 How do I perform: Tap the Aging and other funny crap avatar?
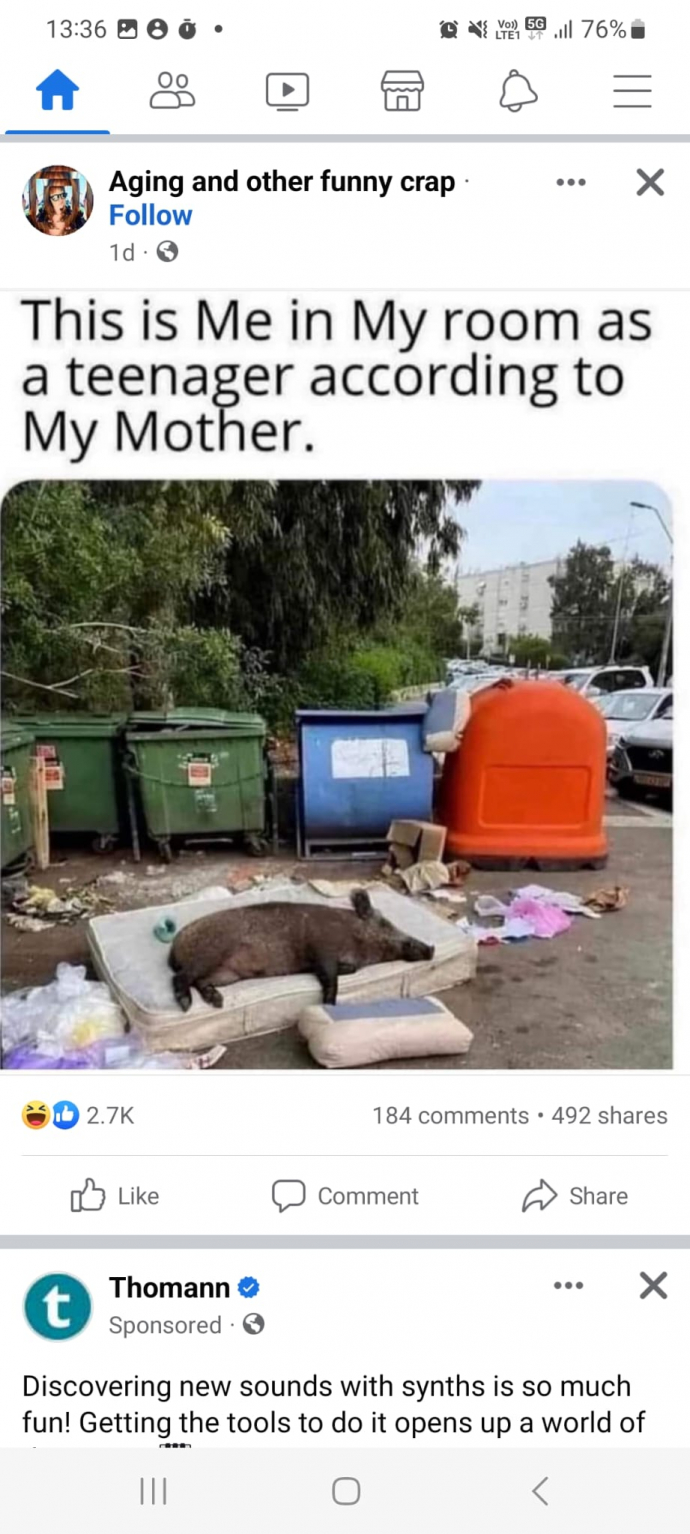pyautogui.click(x=58, y=200)
